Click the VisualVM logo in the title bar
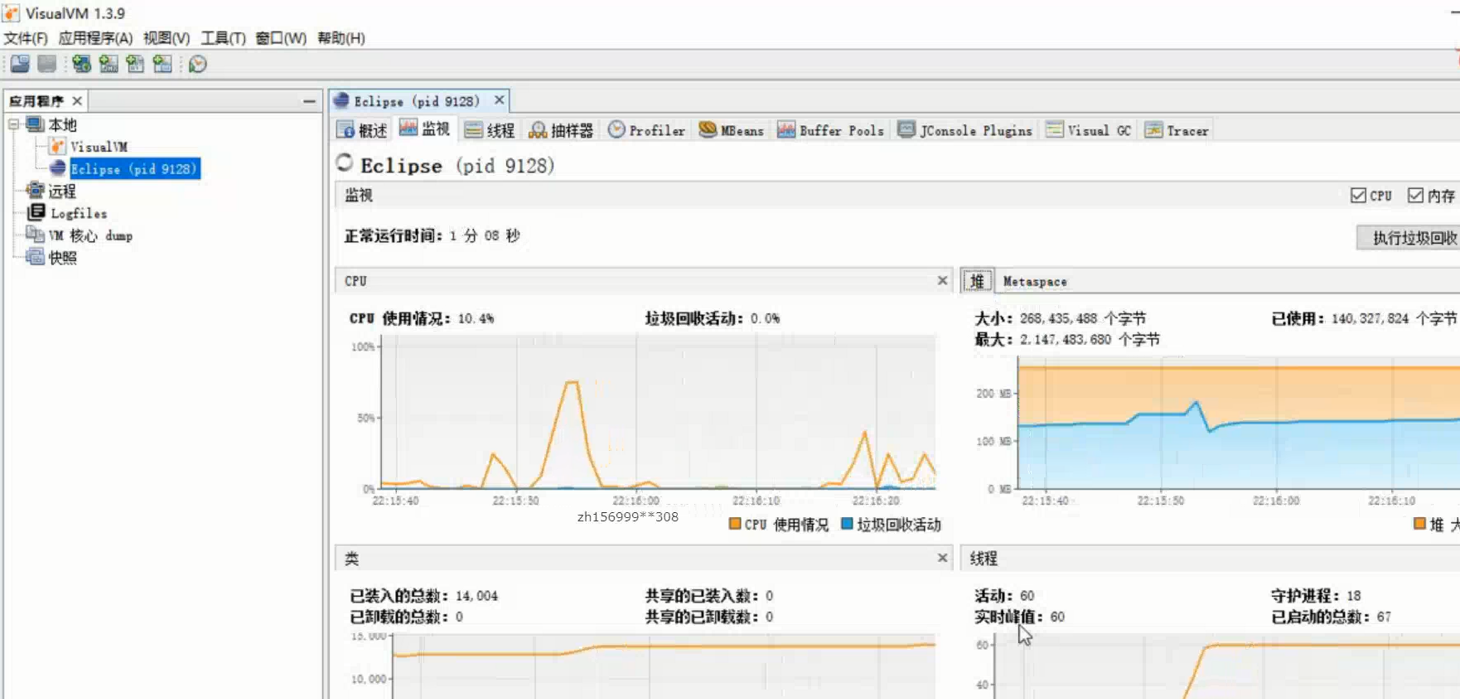 pyautogui.click(x=11, y=13)
